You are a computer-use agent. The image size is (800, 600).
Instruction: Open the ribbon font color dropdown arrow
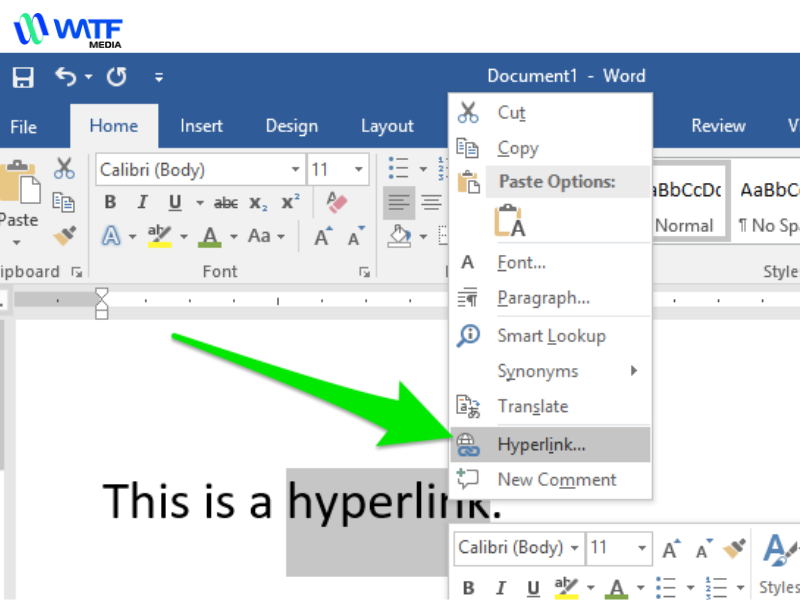tap(234, 237)
